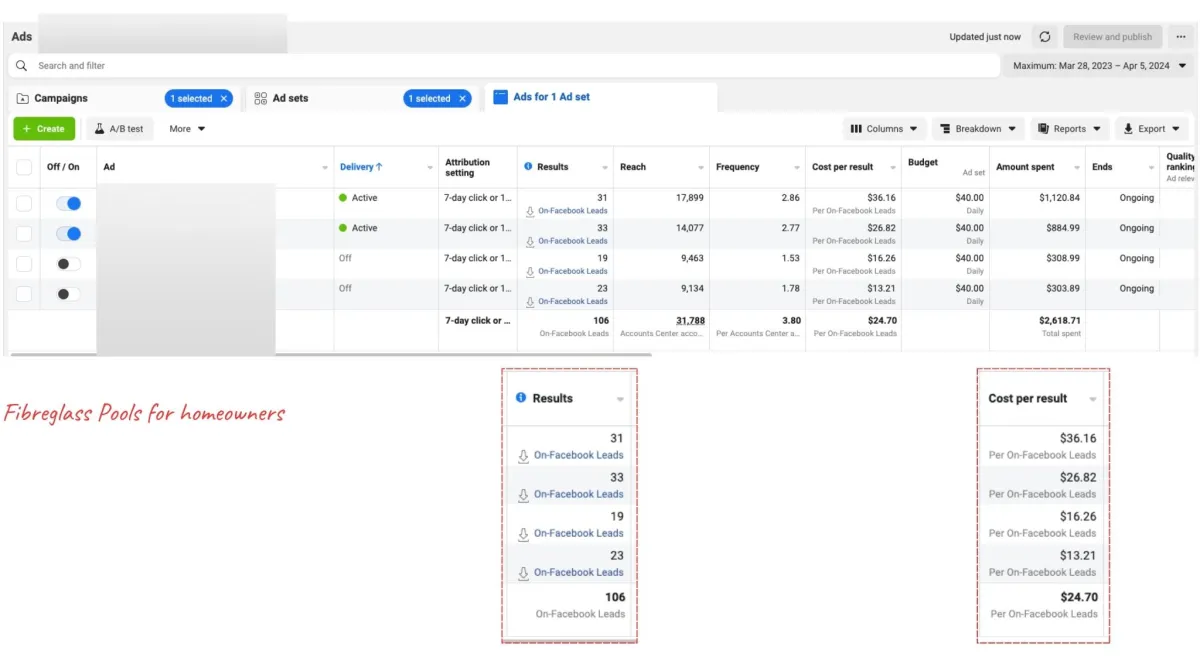Open the three-dot more options menu
Viewport: 1200px width, 657px height.
[x=1181, y=37]
